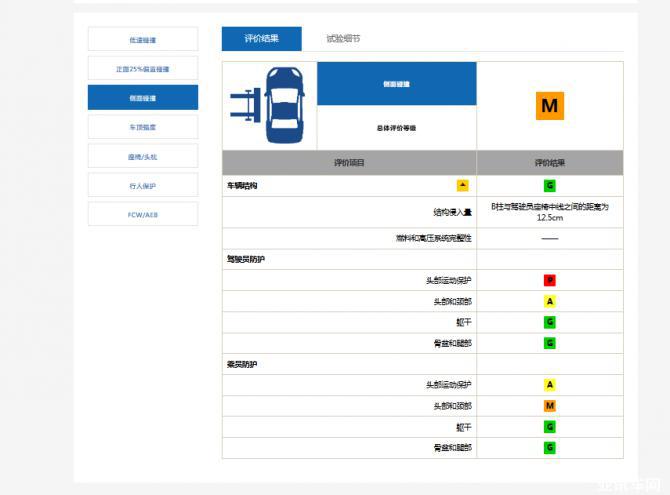Open the 试验细节 tab
The image size is (670, 495).
coord(343,39)
